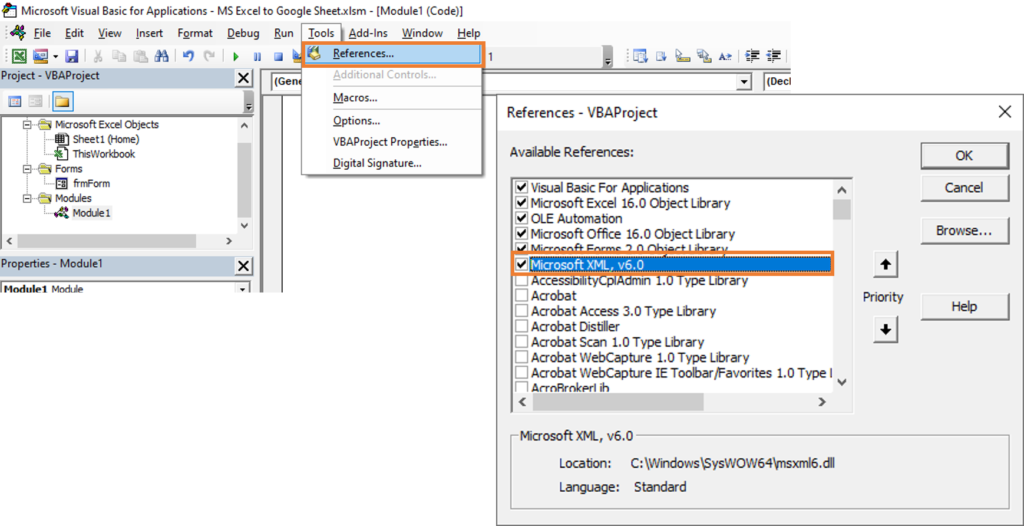Open Find with the binoculars icon

[x=161, y=56]
